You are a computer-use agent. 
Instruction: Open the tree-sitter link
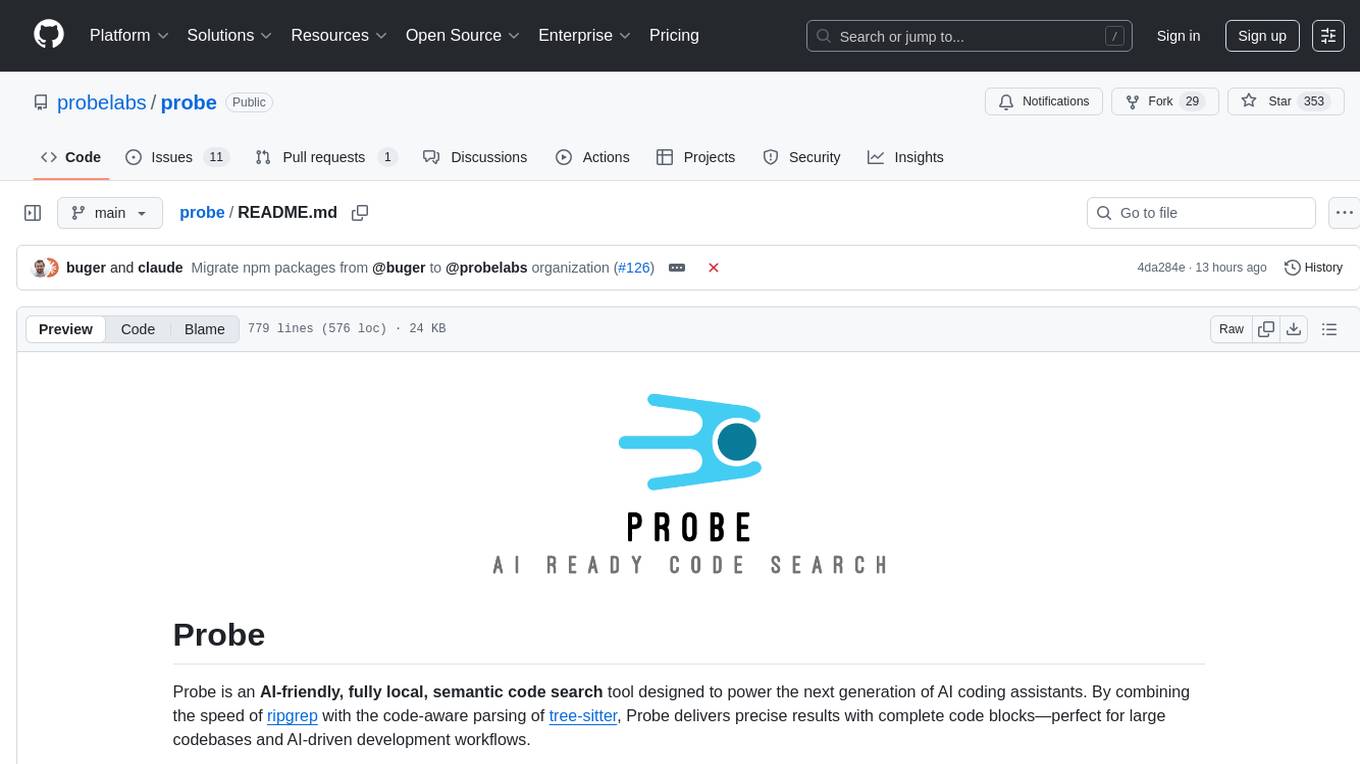pyautogui.click(x=583, y=716)
